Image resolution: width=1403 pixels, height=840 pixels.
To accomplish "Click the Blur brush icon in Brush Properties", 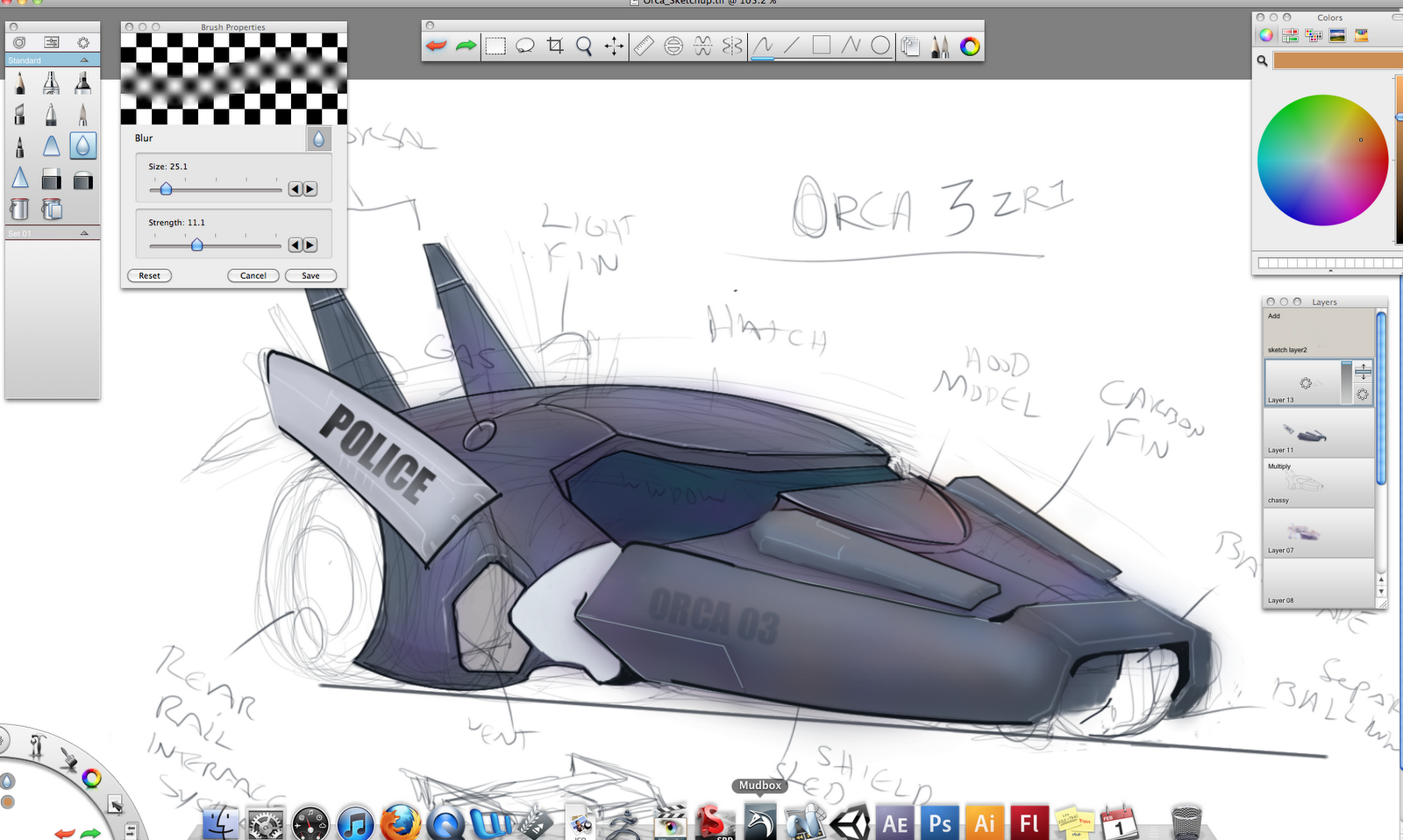I will pos(318,139).
